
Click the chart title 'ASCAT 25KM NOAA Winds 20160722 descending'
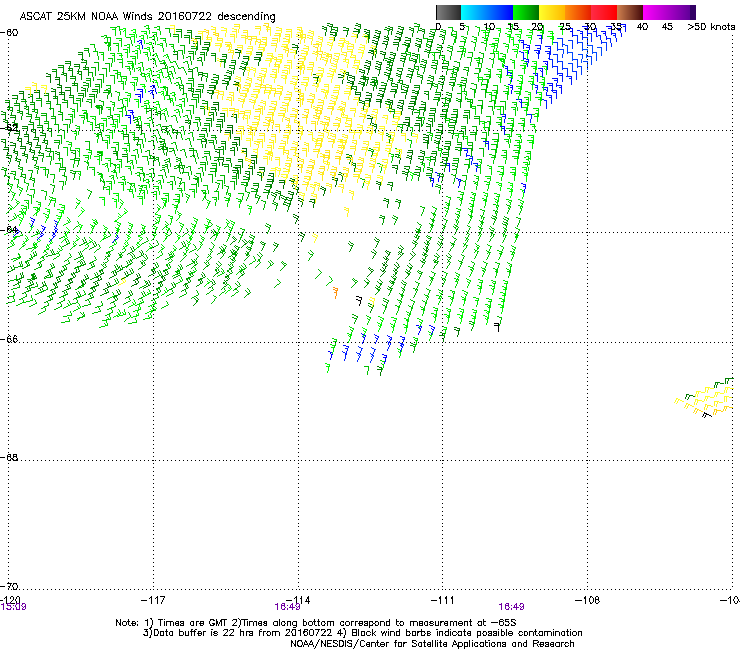[x=148, y=17]
